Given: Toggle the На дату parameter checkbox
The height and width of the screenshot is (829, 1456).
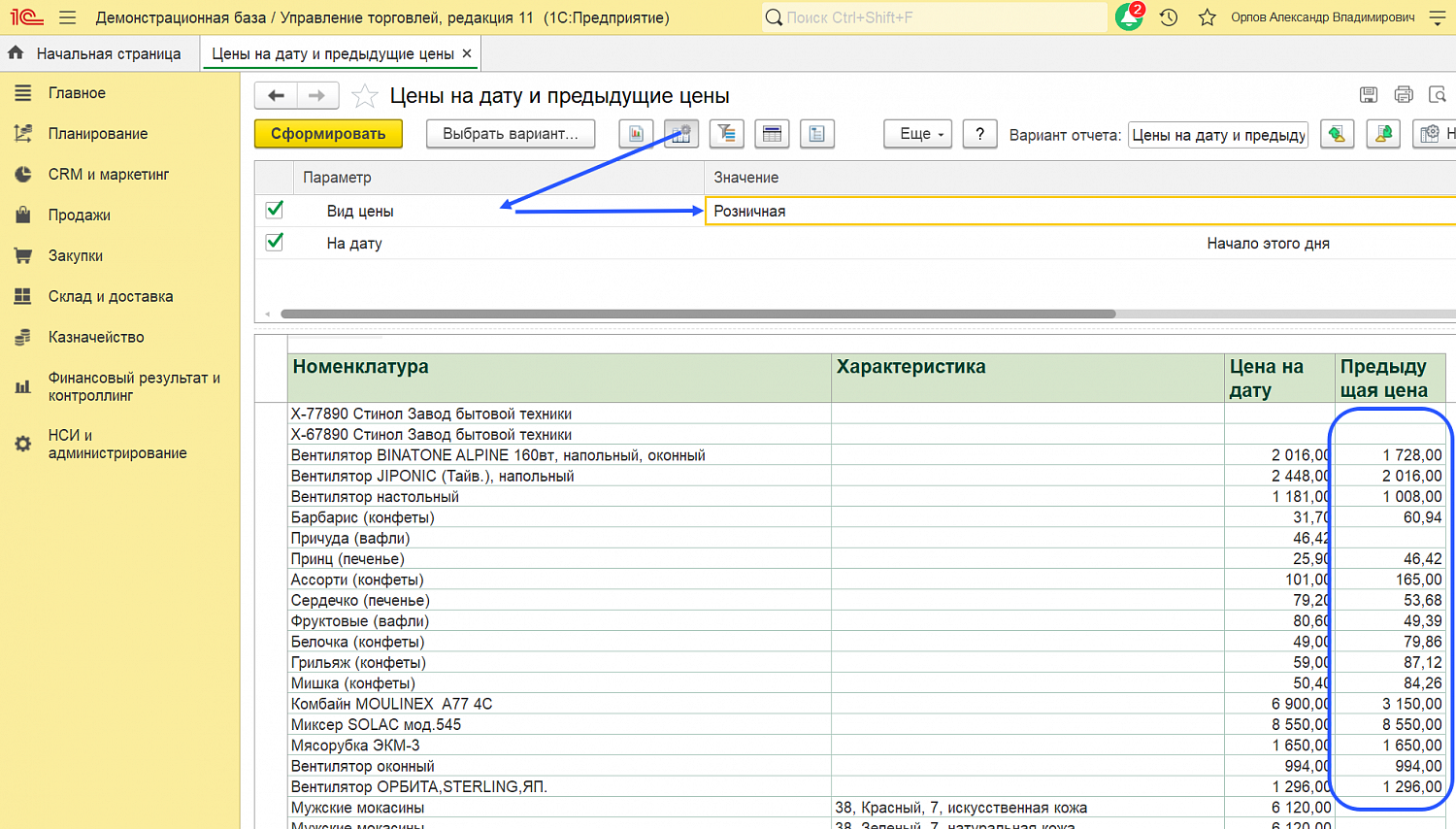Looking at the screenshot, I should point(275,242).
